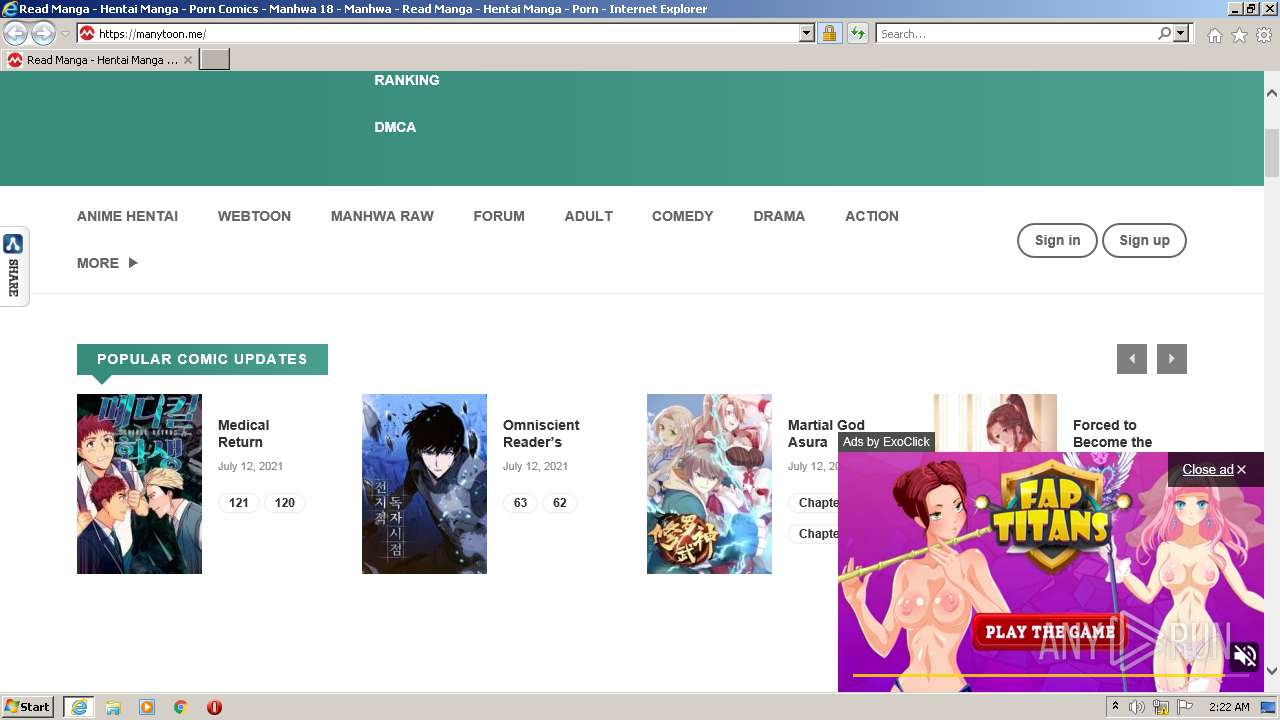Screen dimensions: 1280x720
Task: Open Omniscient Reader's chapter 63
Action: pyautogui.click(x=520, y=503)
